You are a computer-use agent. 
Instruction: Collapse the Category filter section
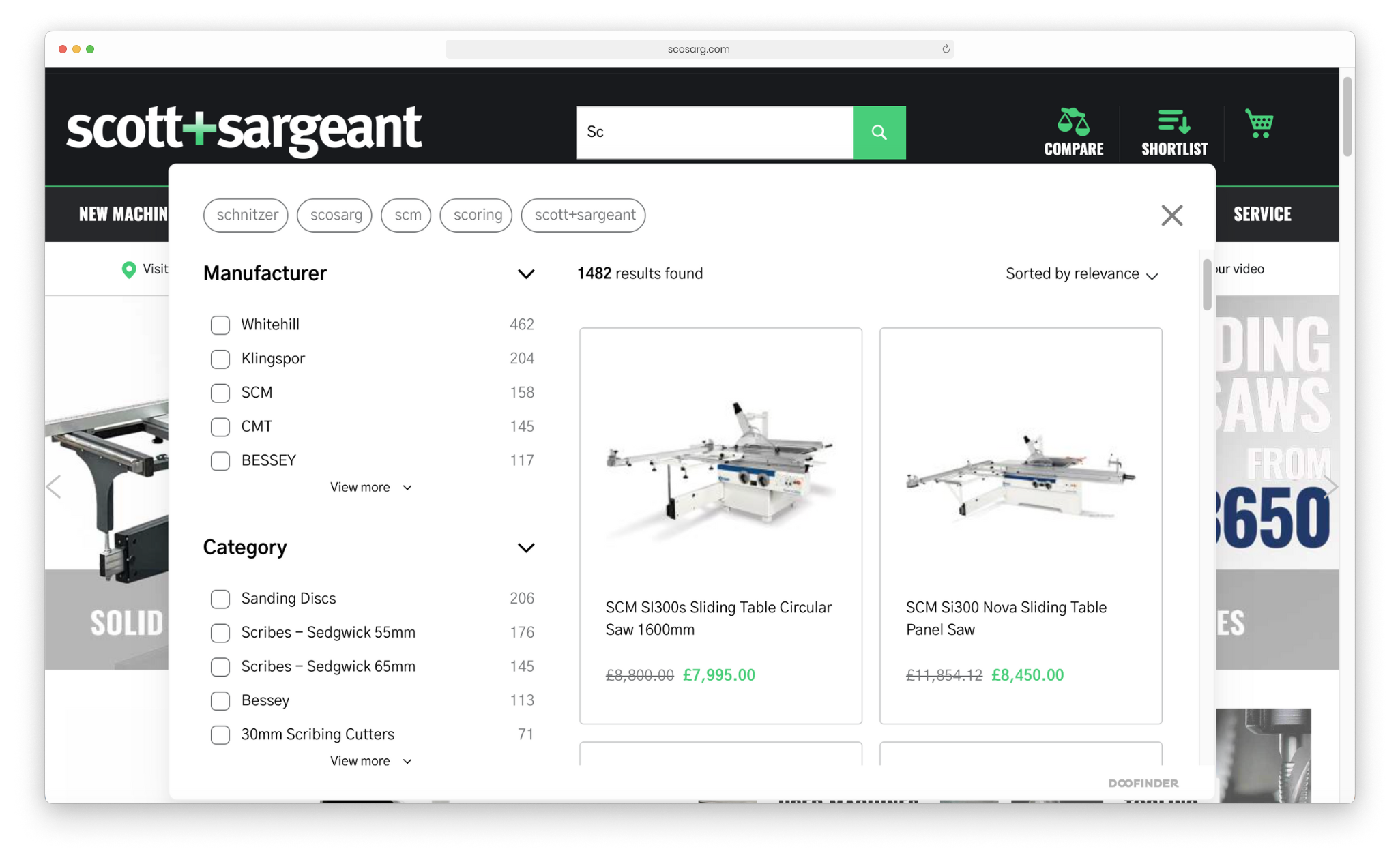pyautogui.click(x=525, y=548)
